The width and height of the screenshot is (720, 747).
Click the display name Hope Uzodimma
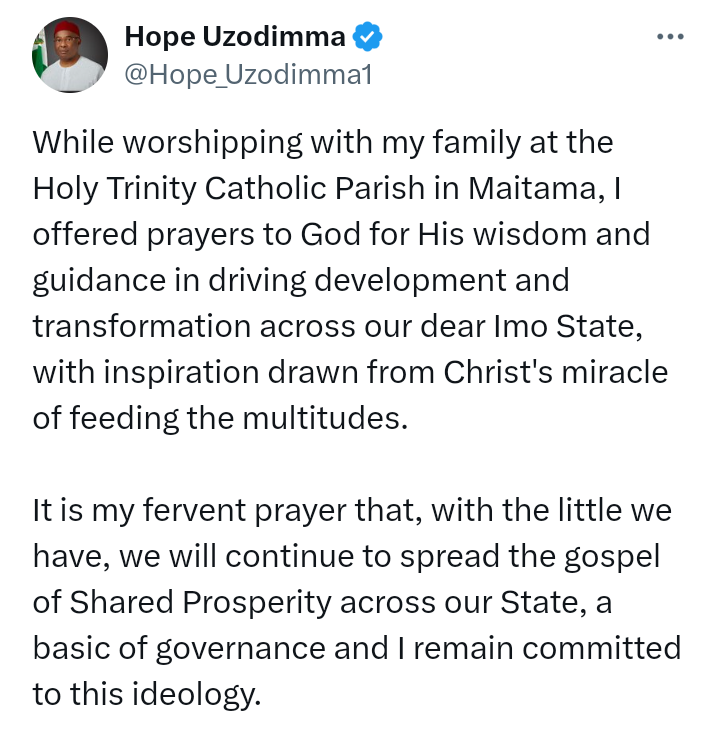tap(235, 37)
